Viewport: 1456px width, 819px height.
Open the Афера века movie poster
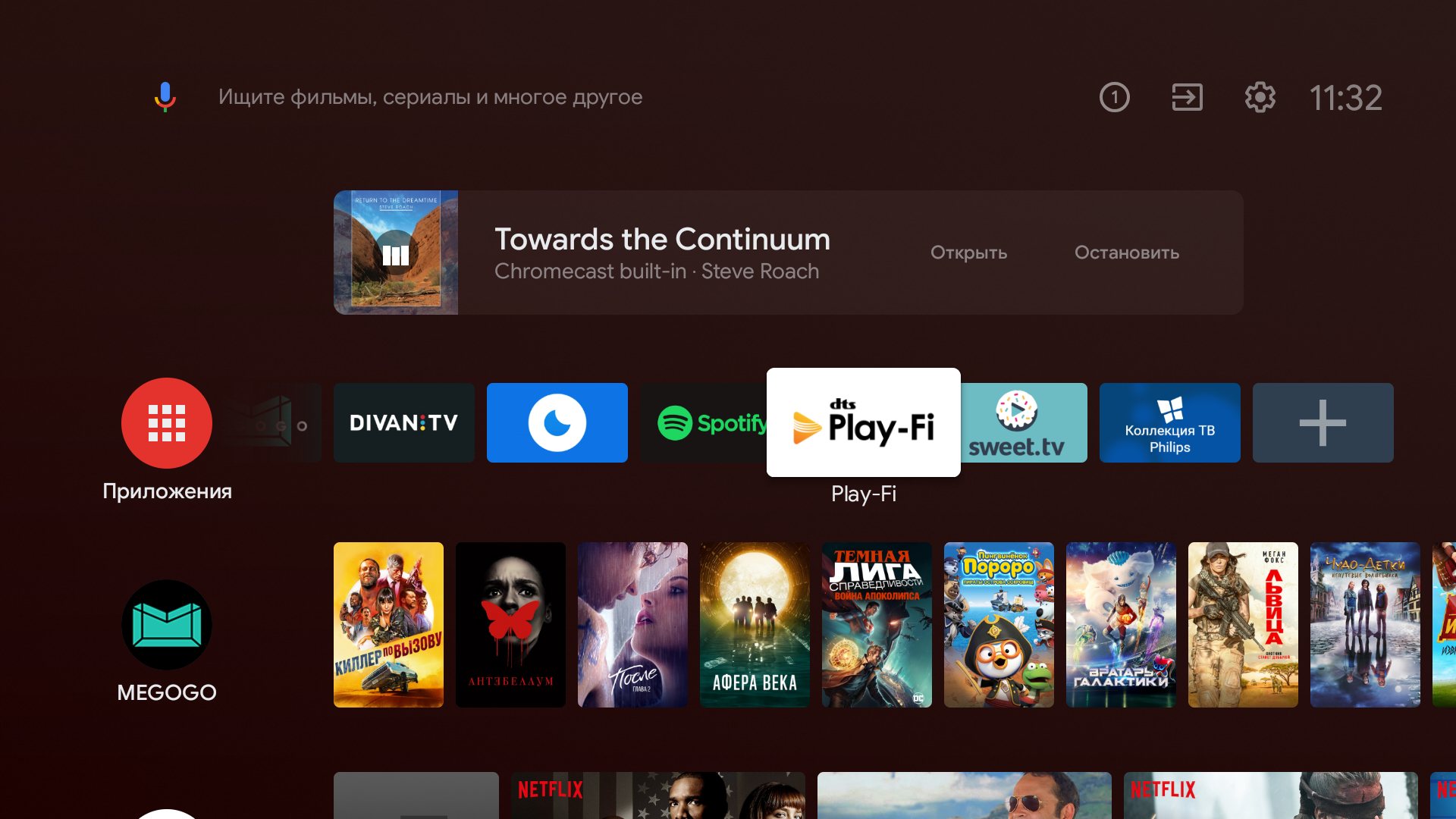click(755, 625)
